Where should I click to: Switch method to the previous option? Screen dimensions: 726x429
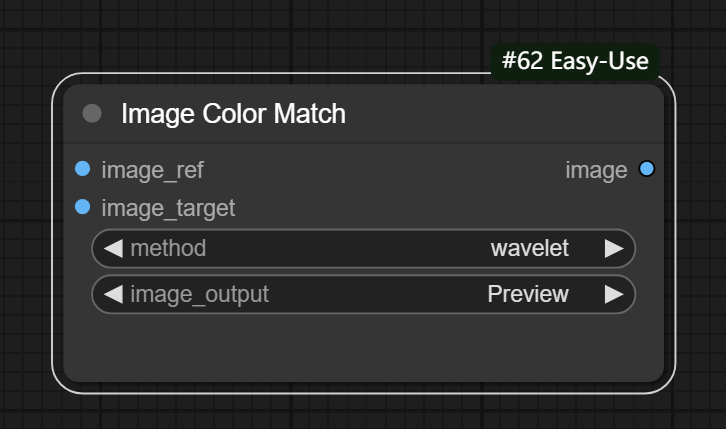click(113, 249)
